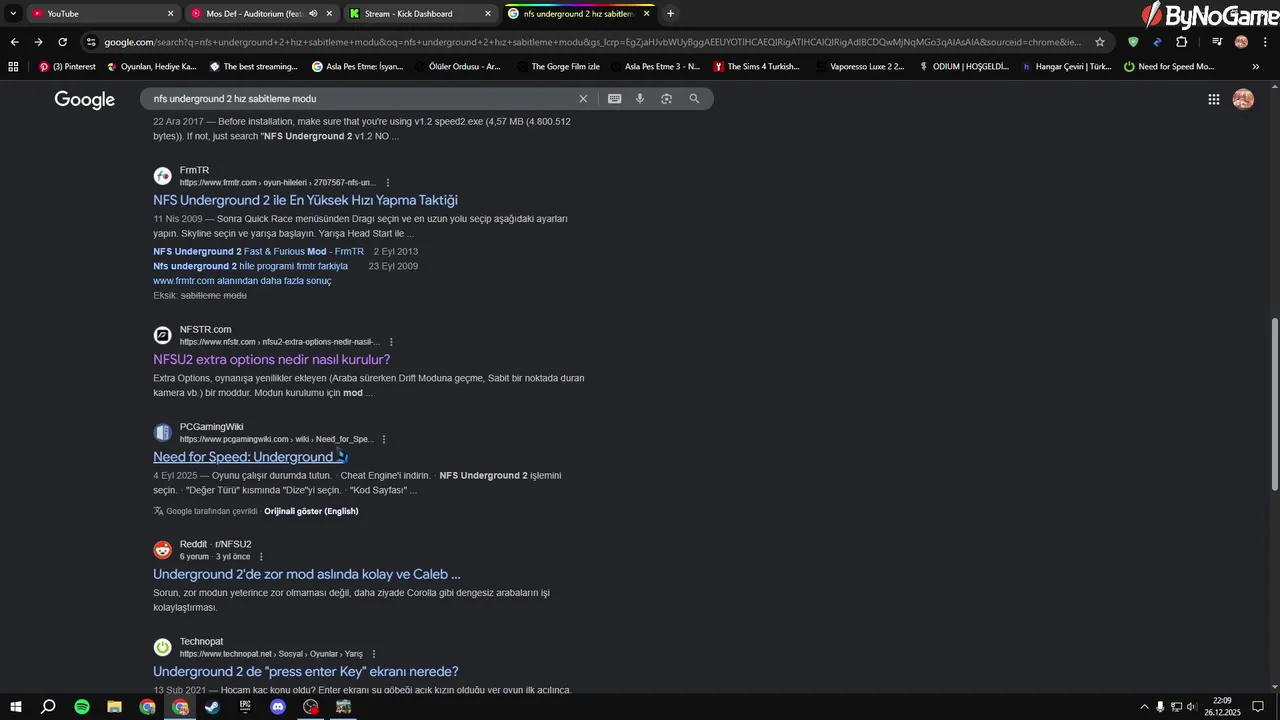
Task: Open more options for the FrmTR result
Action: (x=388, y=183)
